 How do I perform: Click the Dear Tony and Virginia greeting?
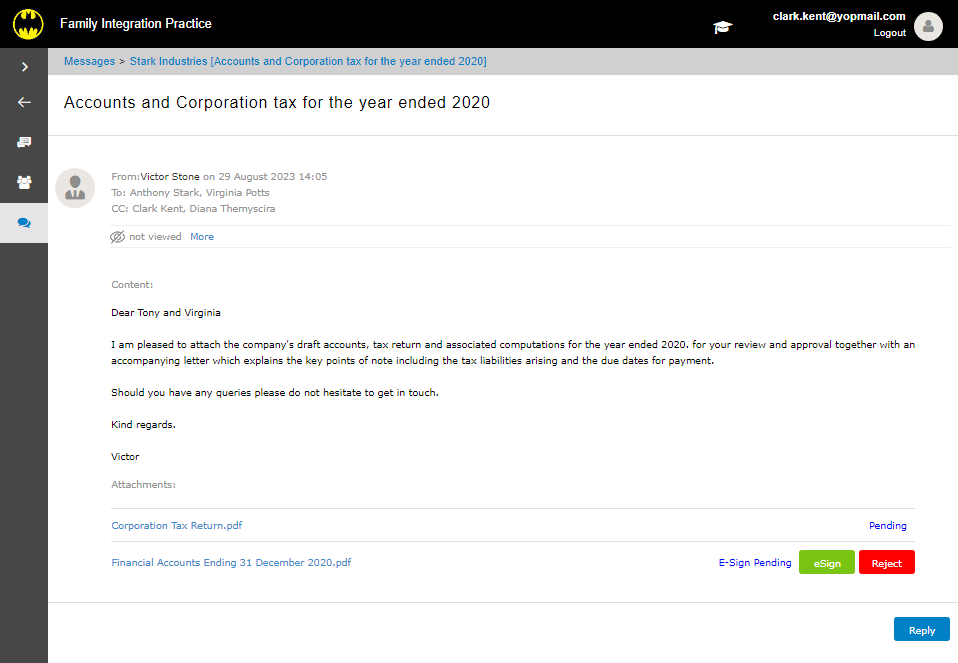click(x=166, y=312)
